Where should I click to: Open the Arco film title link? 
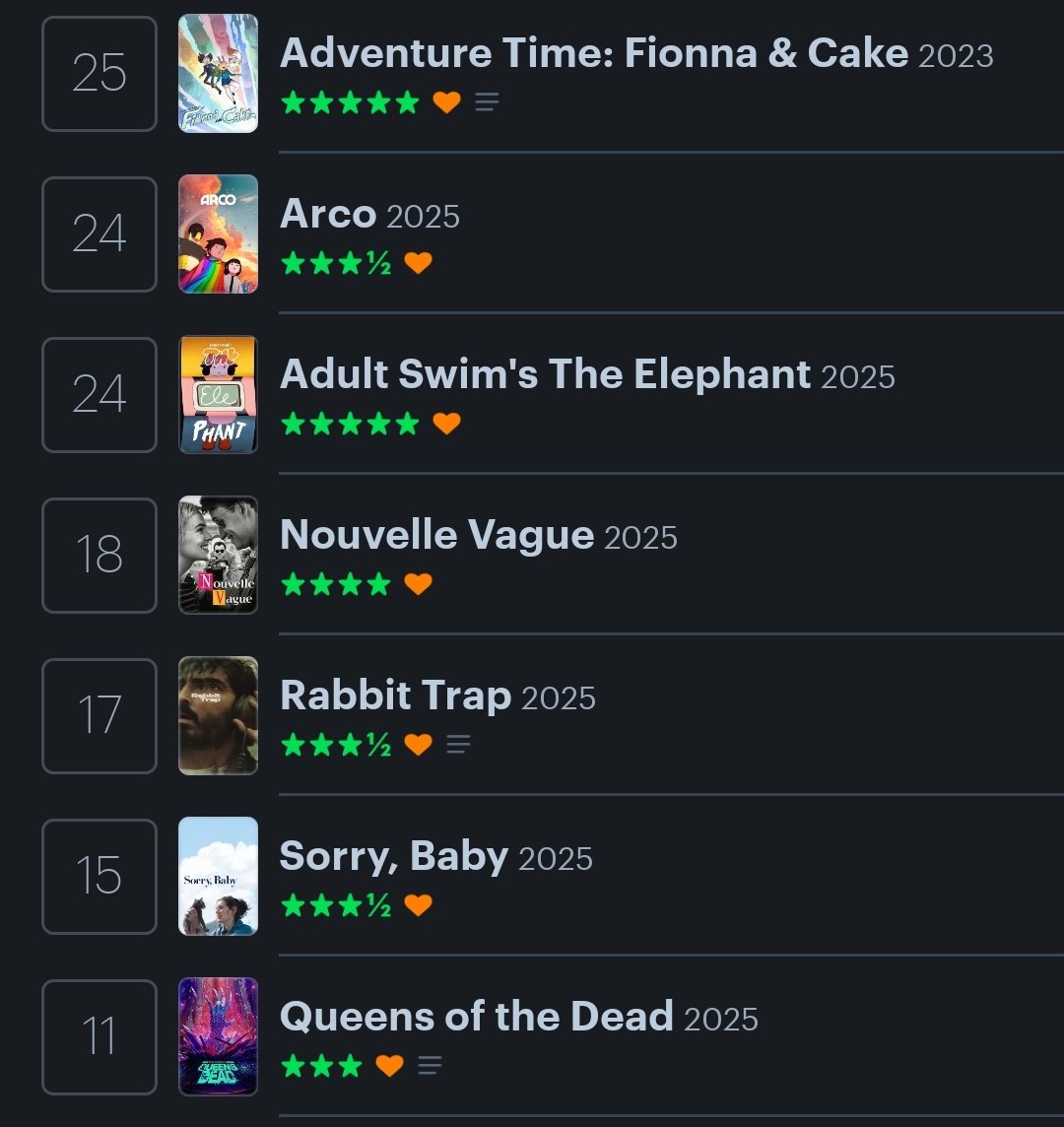328,214
